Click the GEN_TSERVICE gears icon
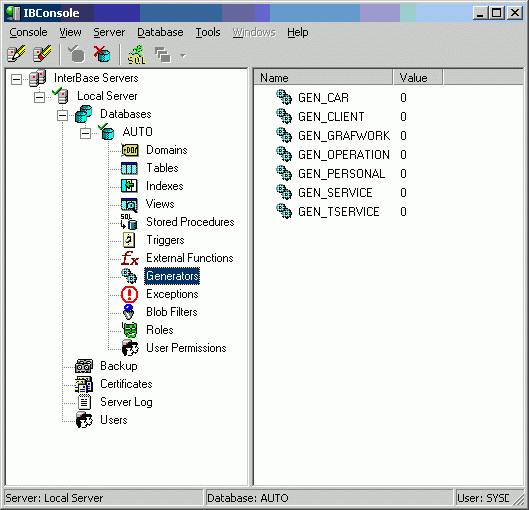The width and height of the screenshot is (529, 510). click(x=284, y=211)
